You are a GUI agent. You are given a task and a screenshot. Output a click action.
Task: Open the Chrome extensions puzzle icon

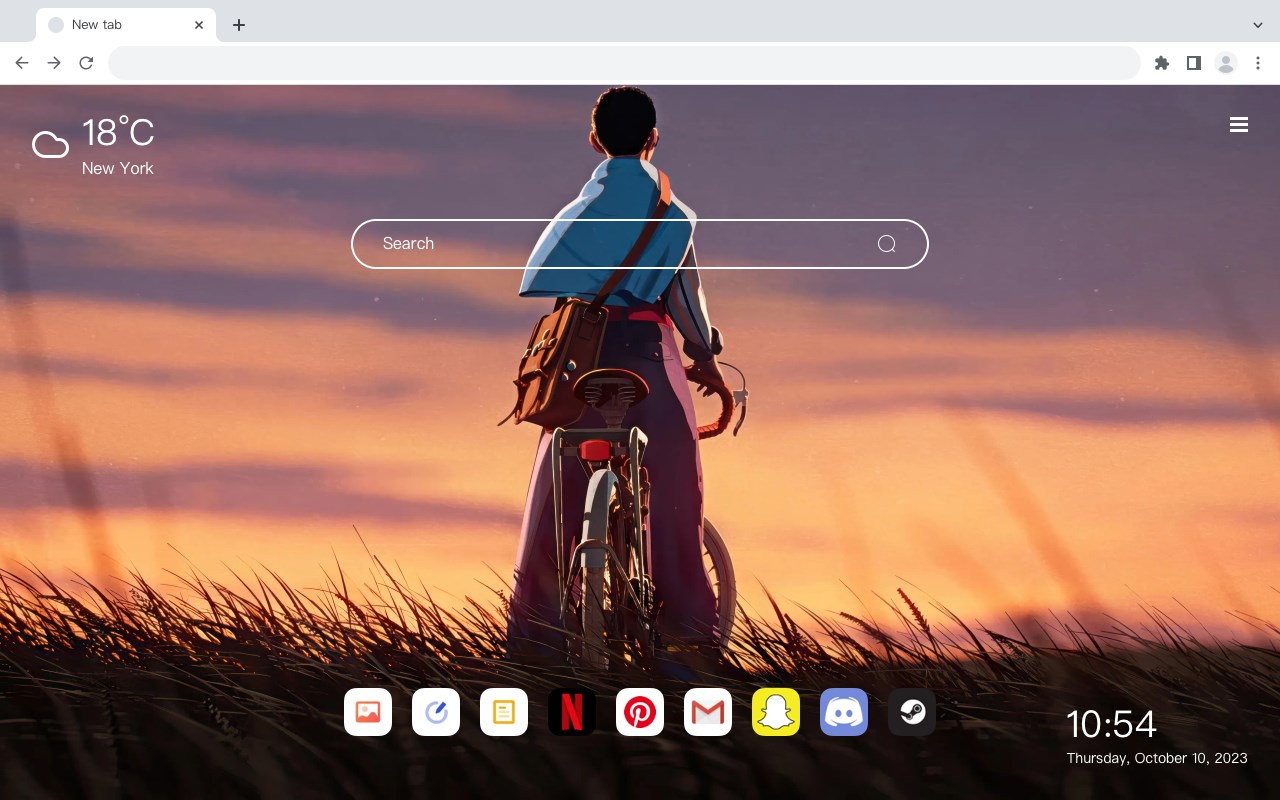[1161, 63]
